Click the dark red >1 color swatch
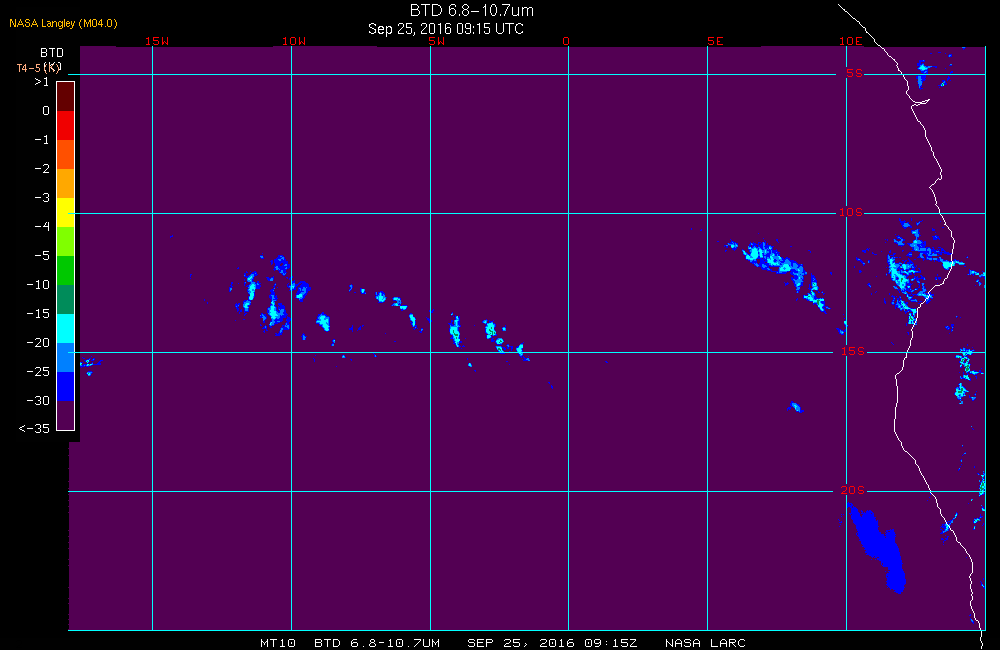1000x650 pixels. (66, 97)
